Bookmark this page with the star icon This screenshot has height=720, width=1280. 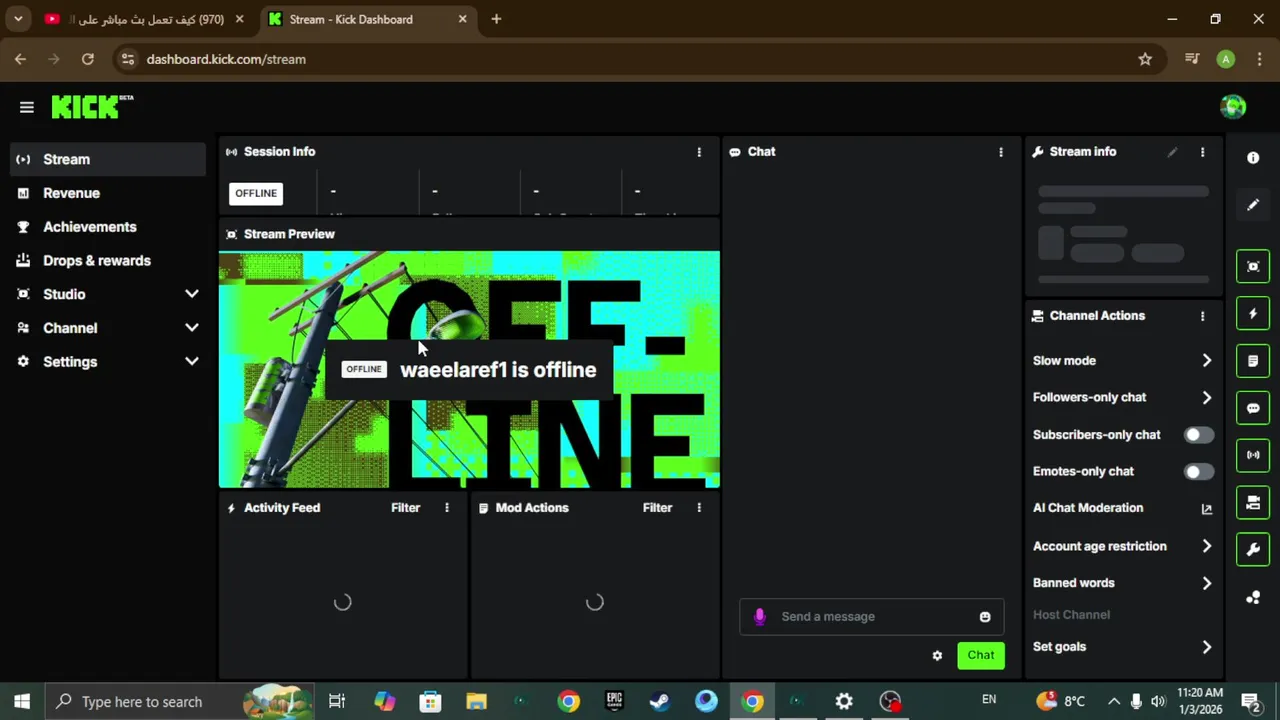1145,59
